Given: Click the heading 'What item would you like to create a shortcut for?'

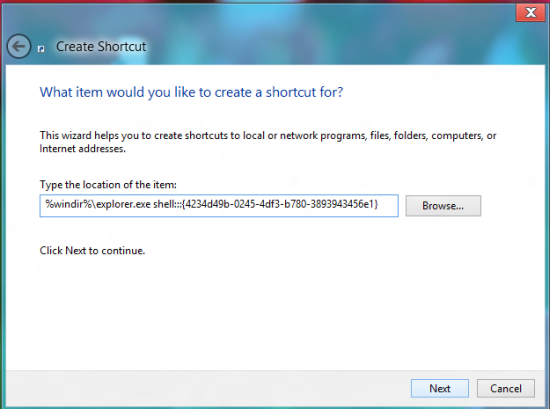Looking at the screenshot, I should pyautogui.click(x=191, y=92).
